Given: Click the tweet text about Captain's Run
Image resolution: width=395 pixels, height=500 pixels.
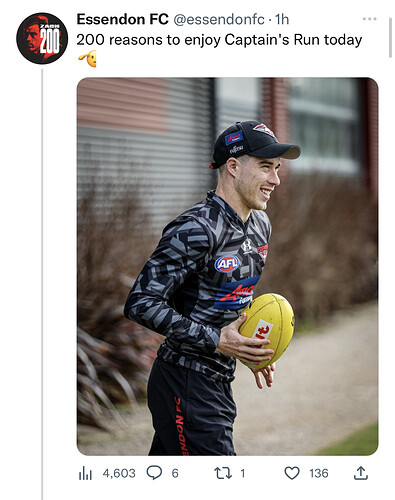Looking at the screenshot, I should click(219, 40).
